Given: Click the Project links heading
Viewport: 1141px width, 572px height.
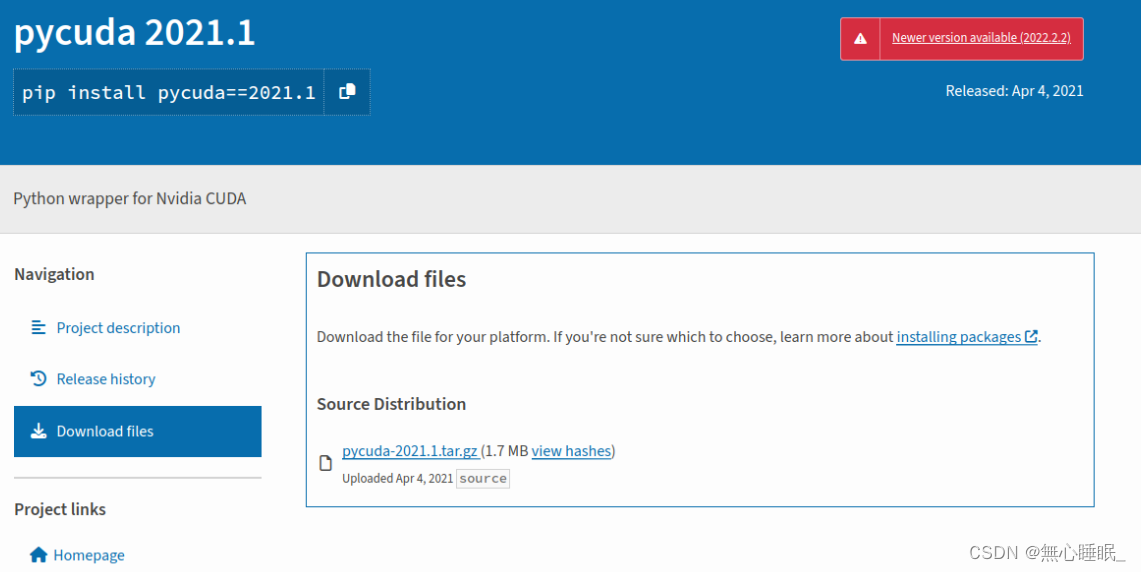Looking at the screenshot, I should (60, 509).
